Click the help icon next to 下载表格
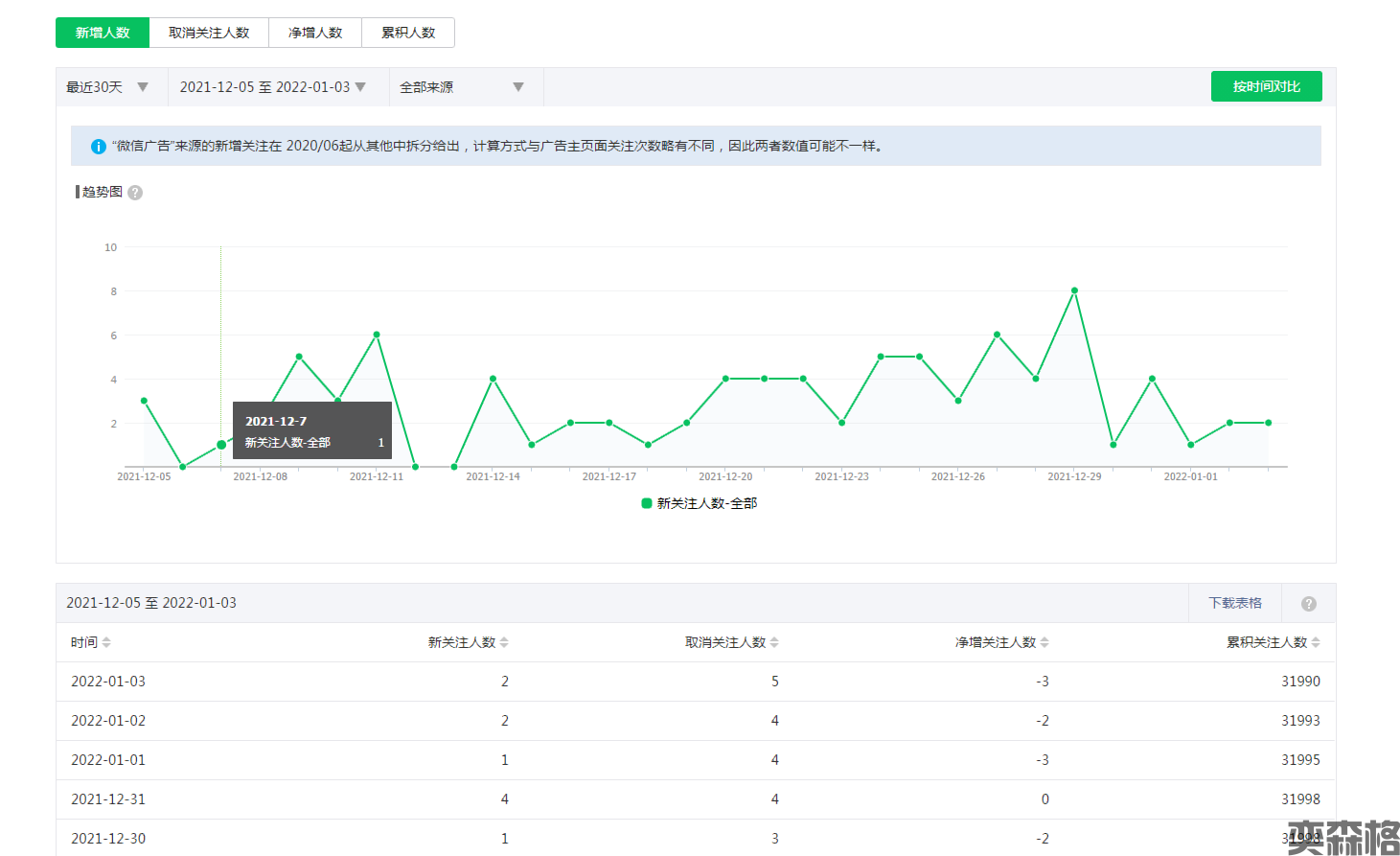 [x=1308, y=604]
